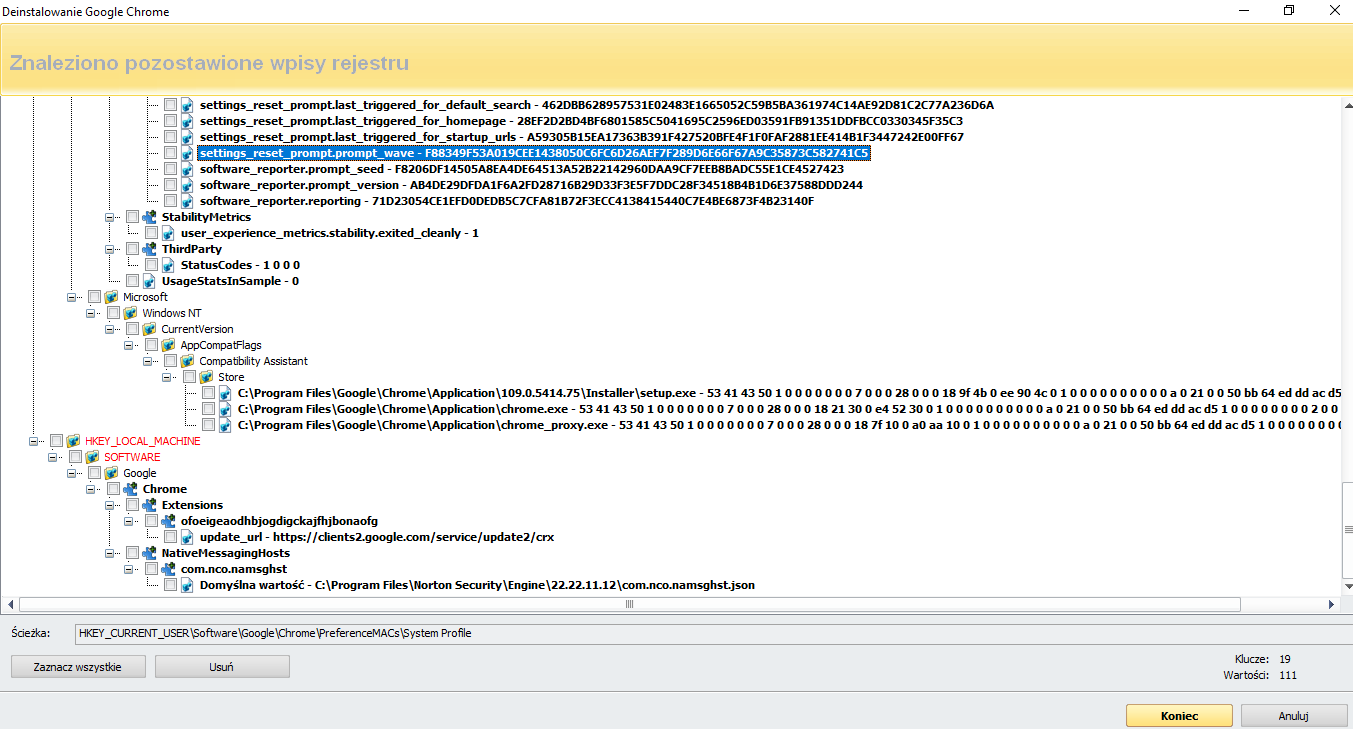Click the value icon beside StatusCodes
Viewport: 1353px width, 729px height.
169,265
